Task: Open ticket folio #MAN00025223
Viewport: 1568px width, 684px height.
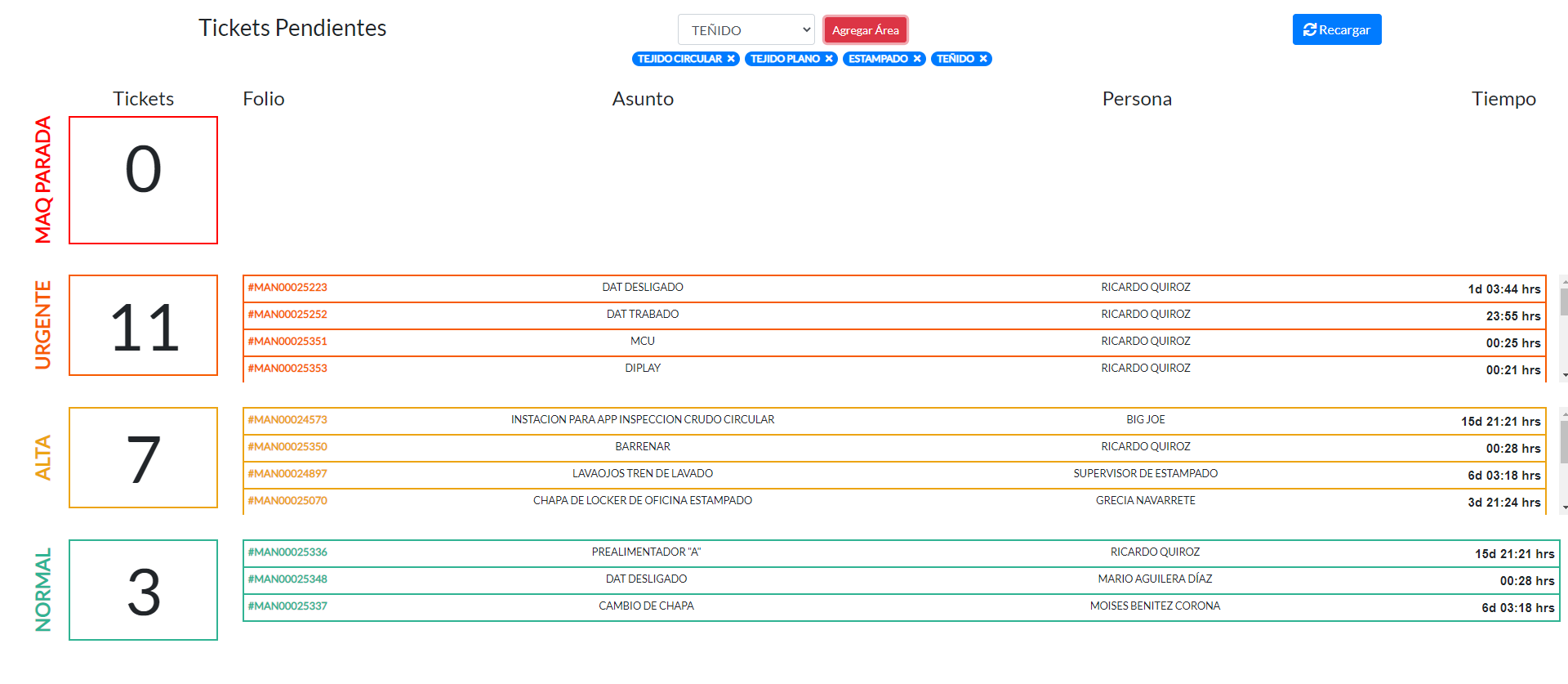Action: pyautogui.click(x=287, y=288)
